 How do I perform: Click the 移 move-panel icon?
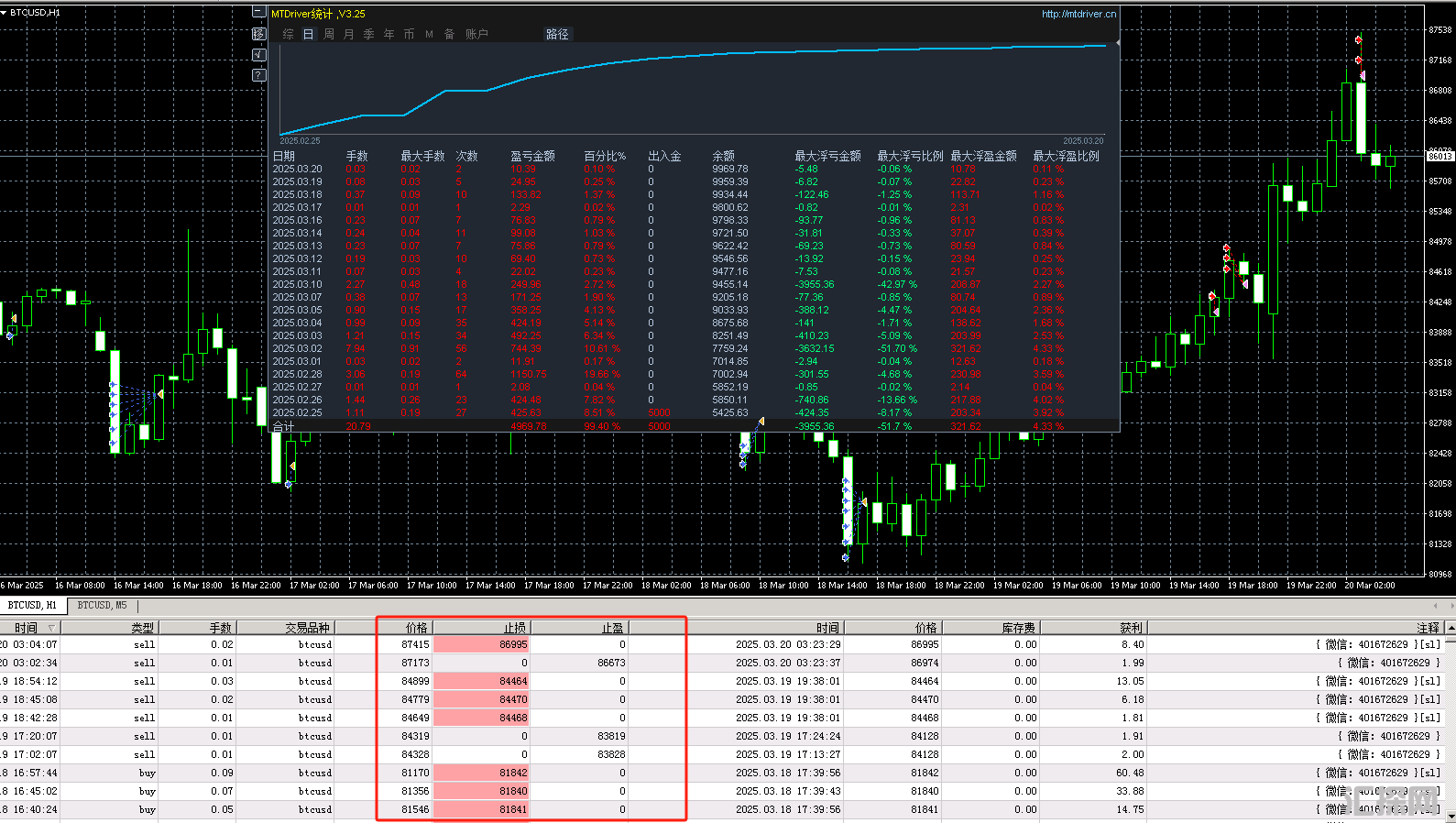259,34
